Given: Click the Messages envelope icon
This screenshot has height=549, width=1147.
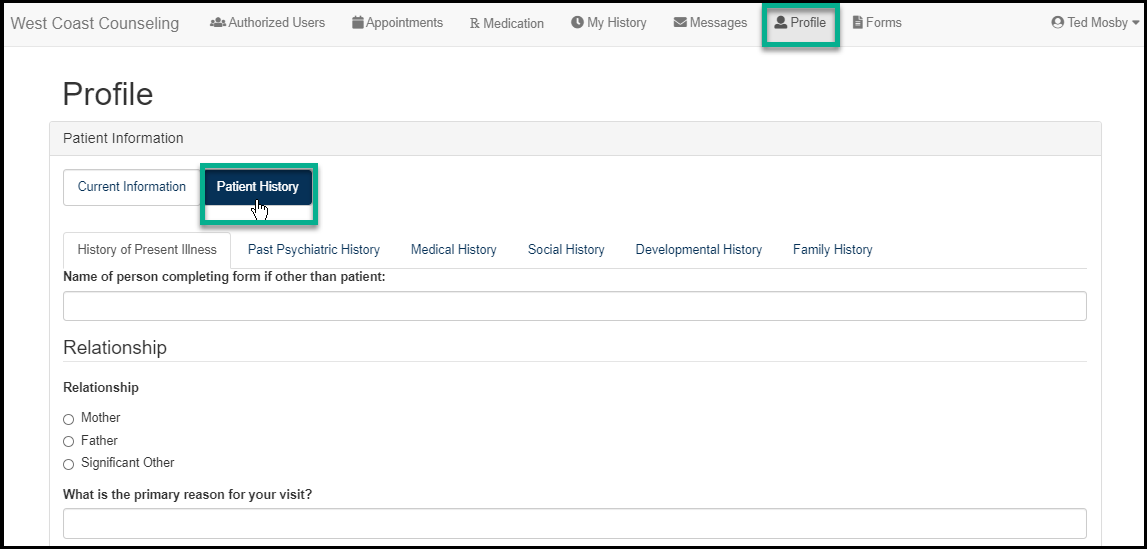Looking at the screenshot, I should 680,23.
